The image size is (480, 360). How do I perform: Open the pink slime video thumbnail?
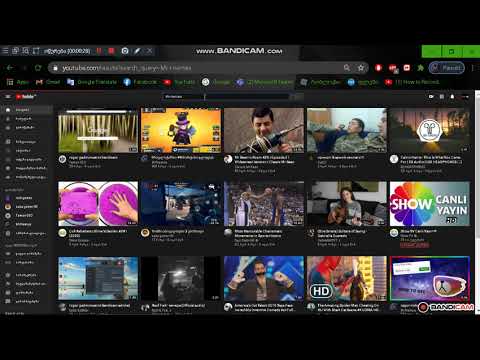coord(98,204)
